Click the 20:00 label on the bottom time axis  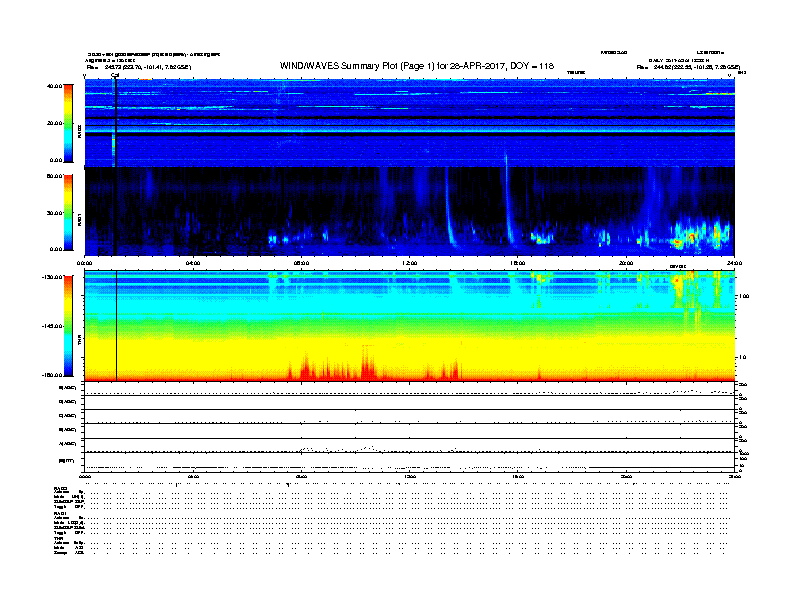(626, 477)
